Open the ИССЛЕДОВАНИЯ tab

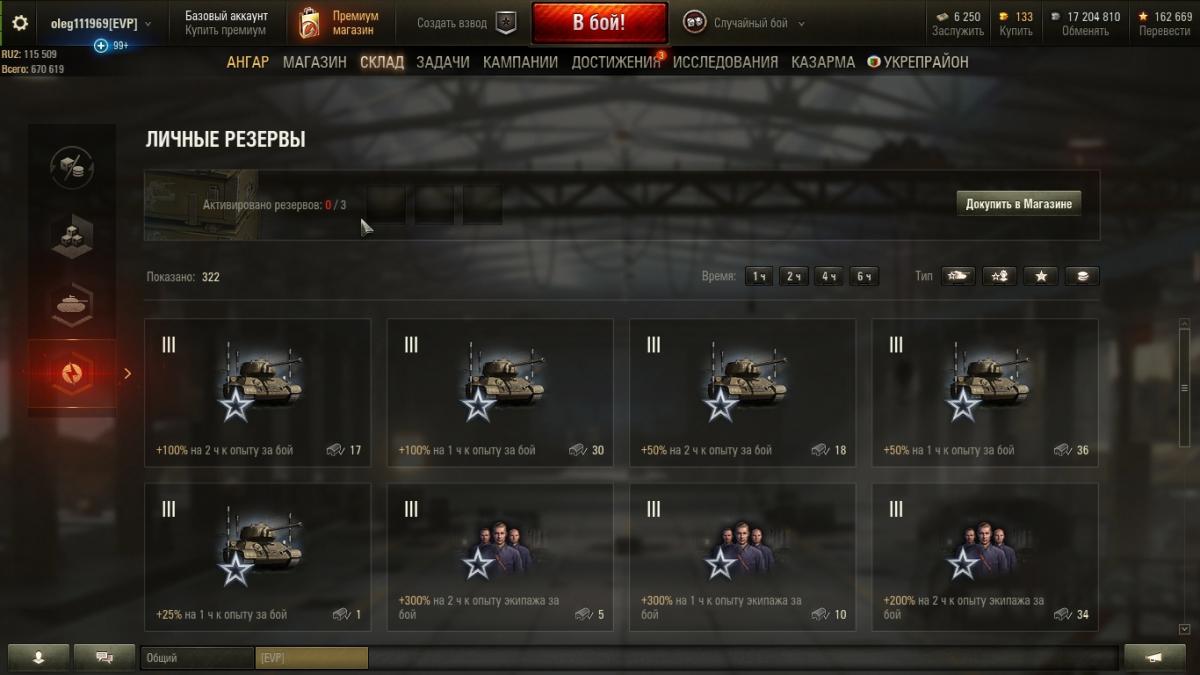tap(725, 62)
